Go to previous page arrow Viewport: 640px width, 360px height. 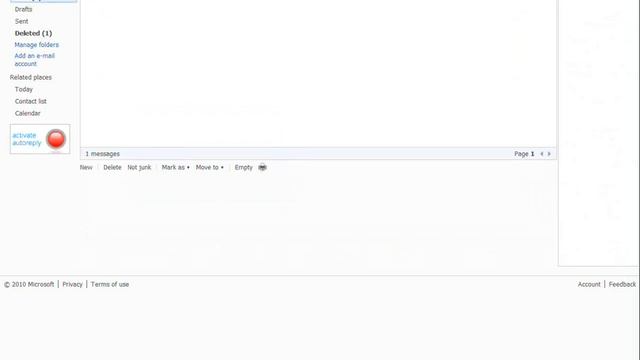click(x=542, y=154)
